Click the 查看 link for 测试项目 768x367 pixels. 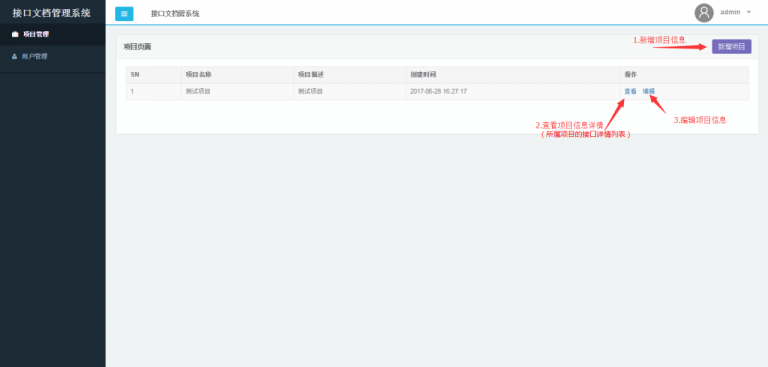[x=630, y=91]
